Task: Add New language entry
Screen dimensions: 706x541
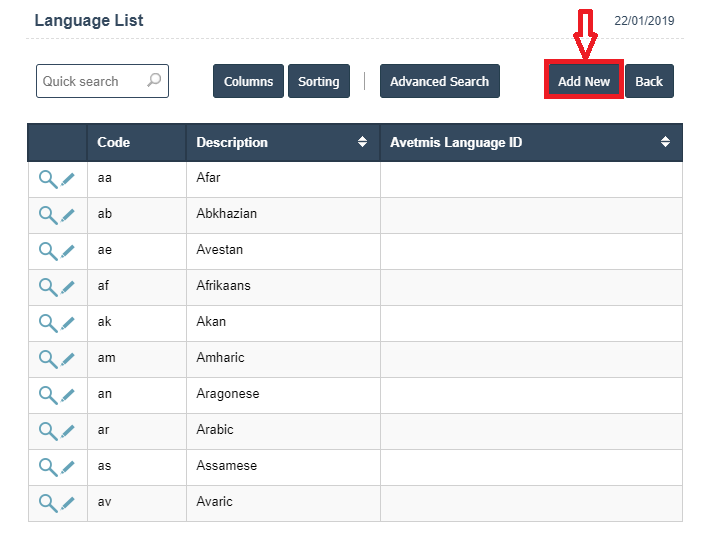Action: tap(584, 81)
